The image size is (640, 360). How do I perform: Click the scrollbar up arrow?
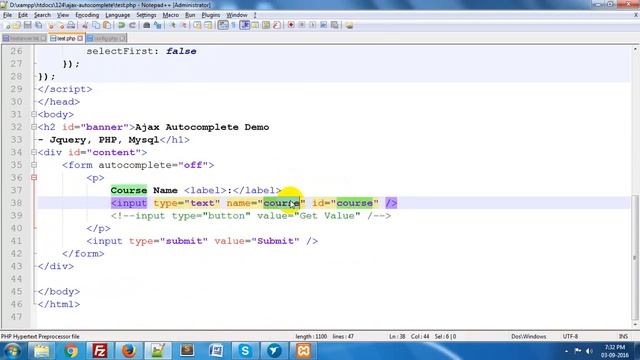coord(635,49)
